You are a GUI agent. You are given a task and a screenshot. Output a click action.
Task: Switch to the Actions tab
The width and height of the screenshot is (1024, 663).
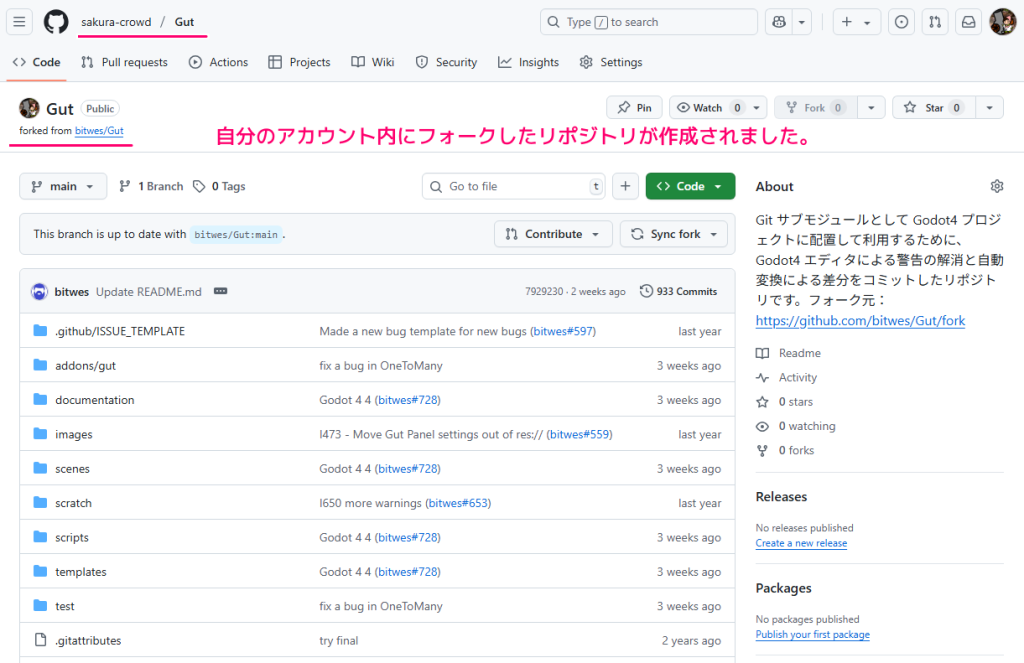click(219, 62)
